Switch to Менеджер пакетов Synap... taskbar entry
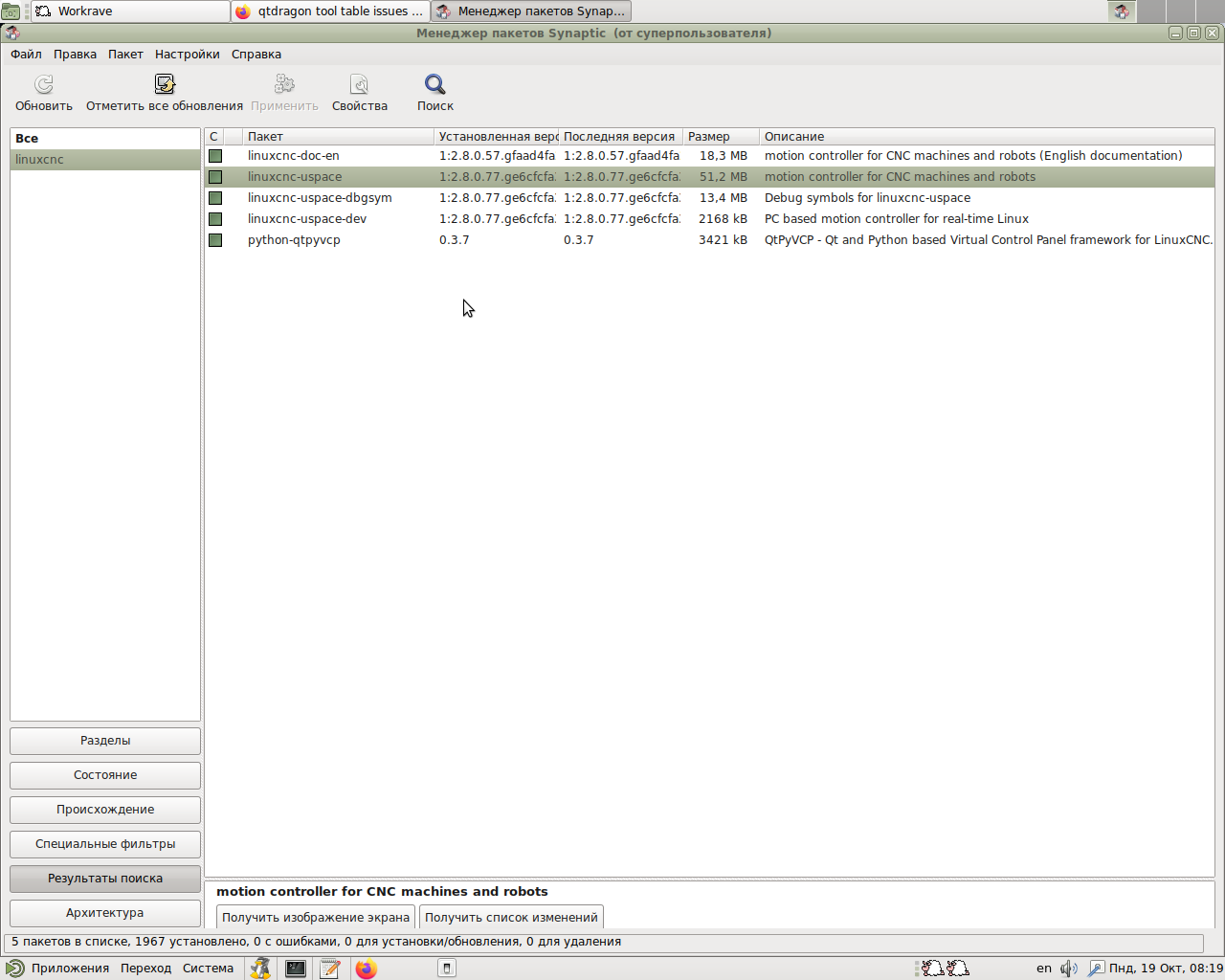The height and width of the screenshot is (980, 1225). pos(531,11)
